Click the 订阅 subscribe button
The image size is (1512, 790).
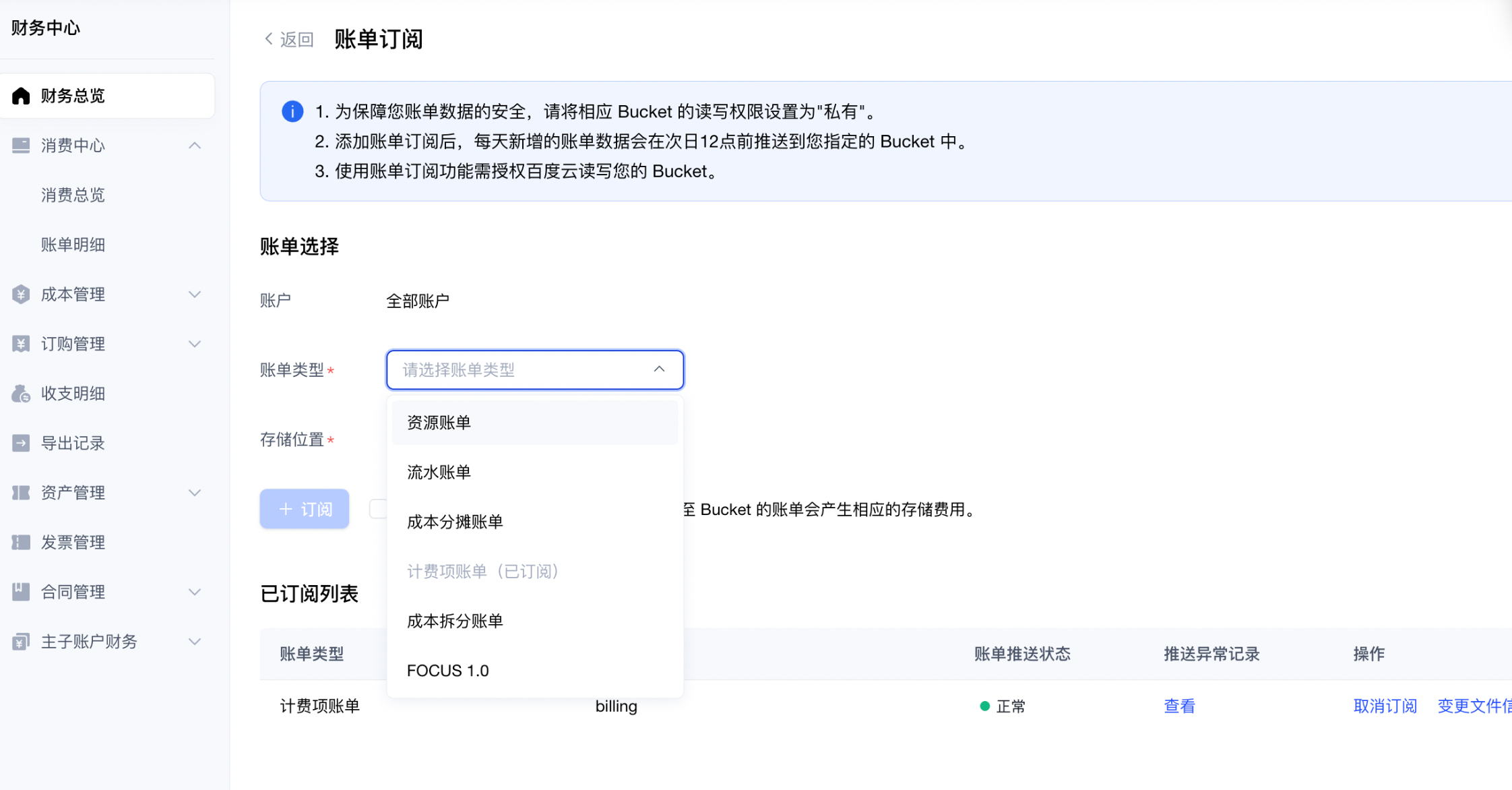pos(305,509)
